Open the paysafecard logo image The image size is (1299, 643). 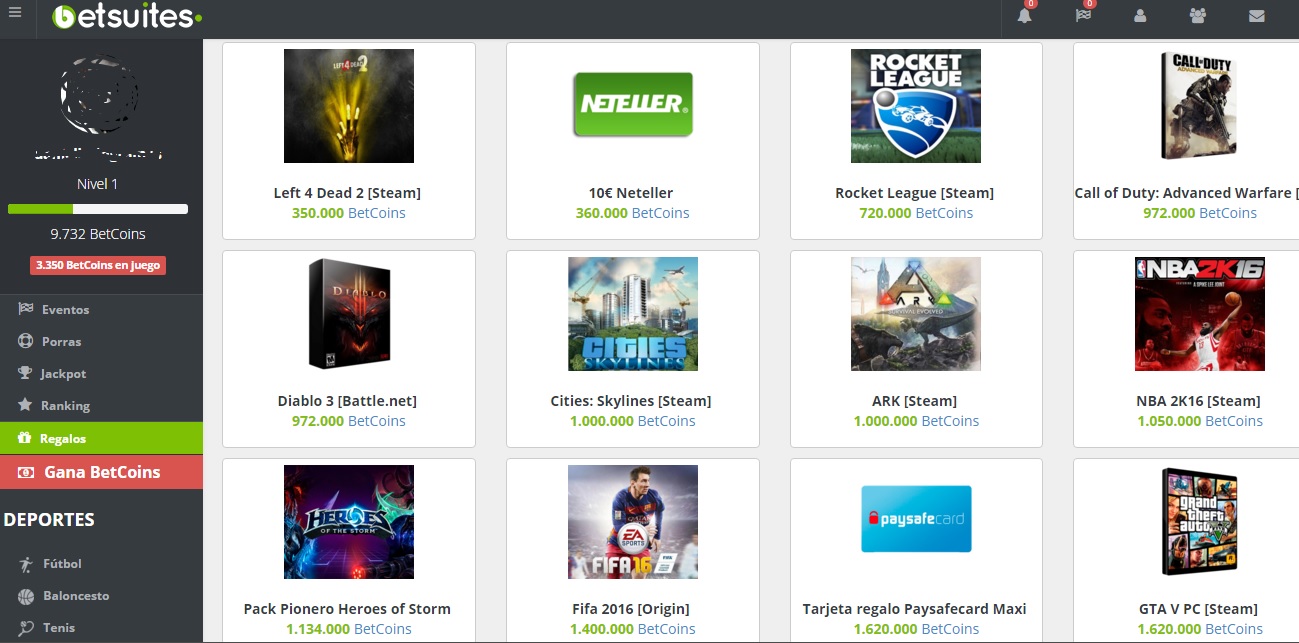(x=916, y=519)
